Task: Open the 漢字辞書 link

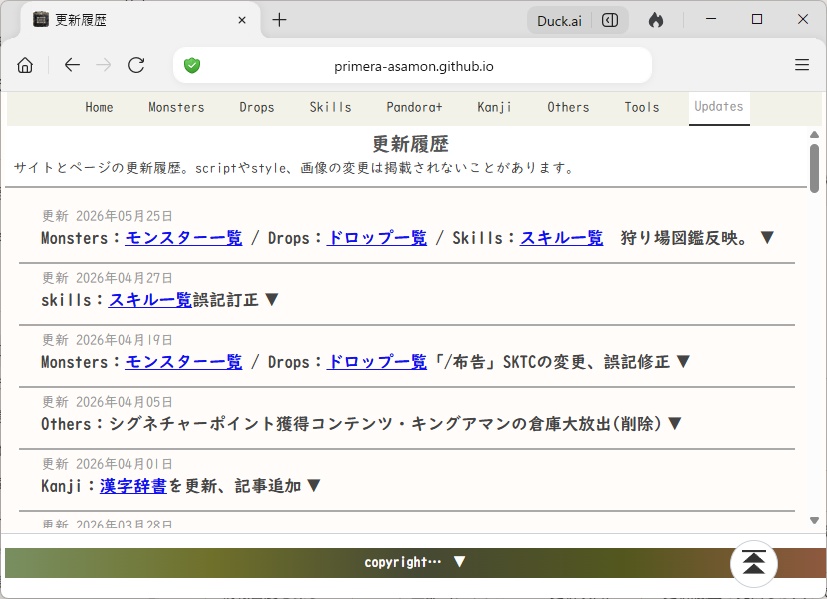Action: 133,486
